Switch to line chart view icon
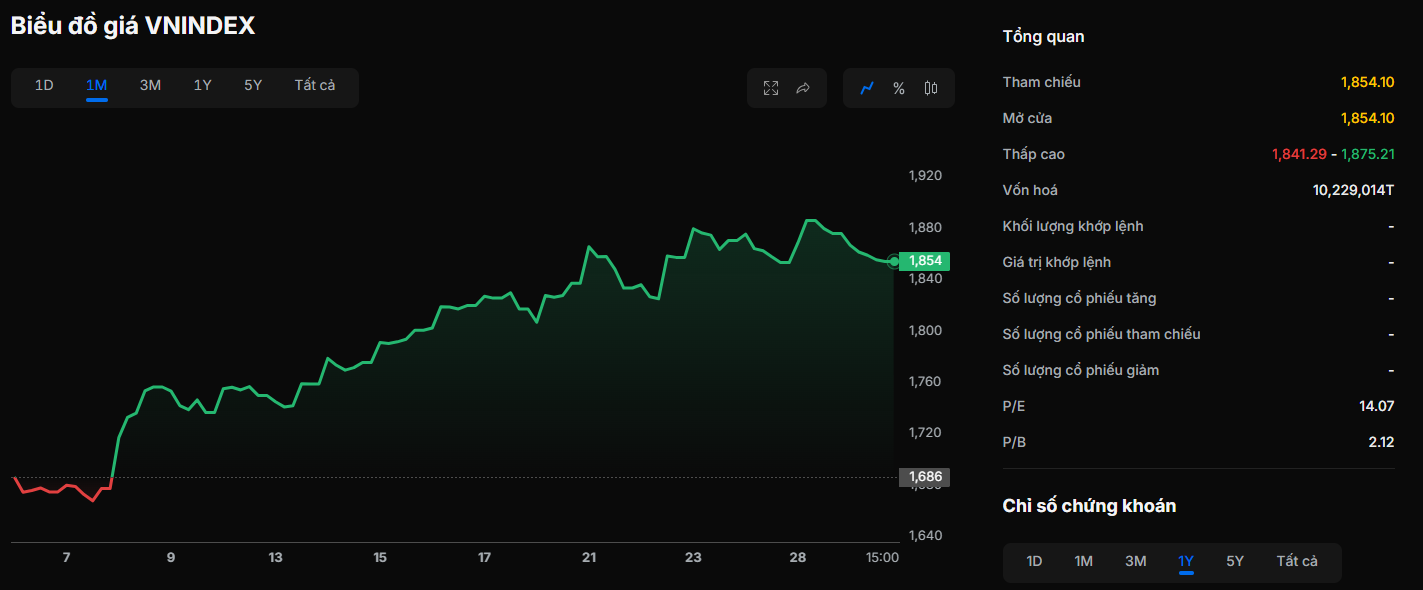Image resolution: width=1423 pixels, height=590 pixels. [x=867, y=88]
